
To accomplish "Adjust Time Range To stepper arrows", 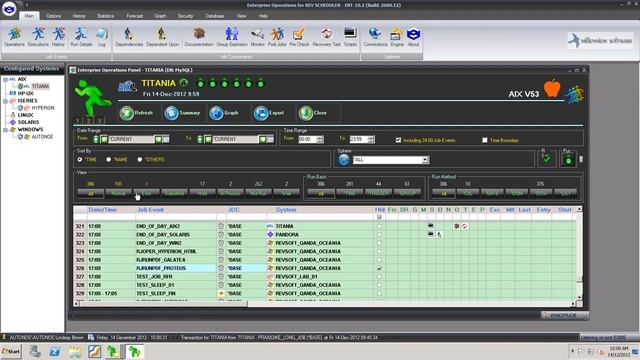I will [371, 140].
